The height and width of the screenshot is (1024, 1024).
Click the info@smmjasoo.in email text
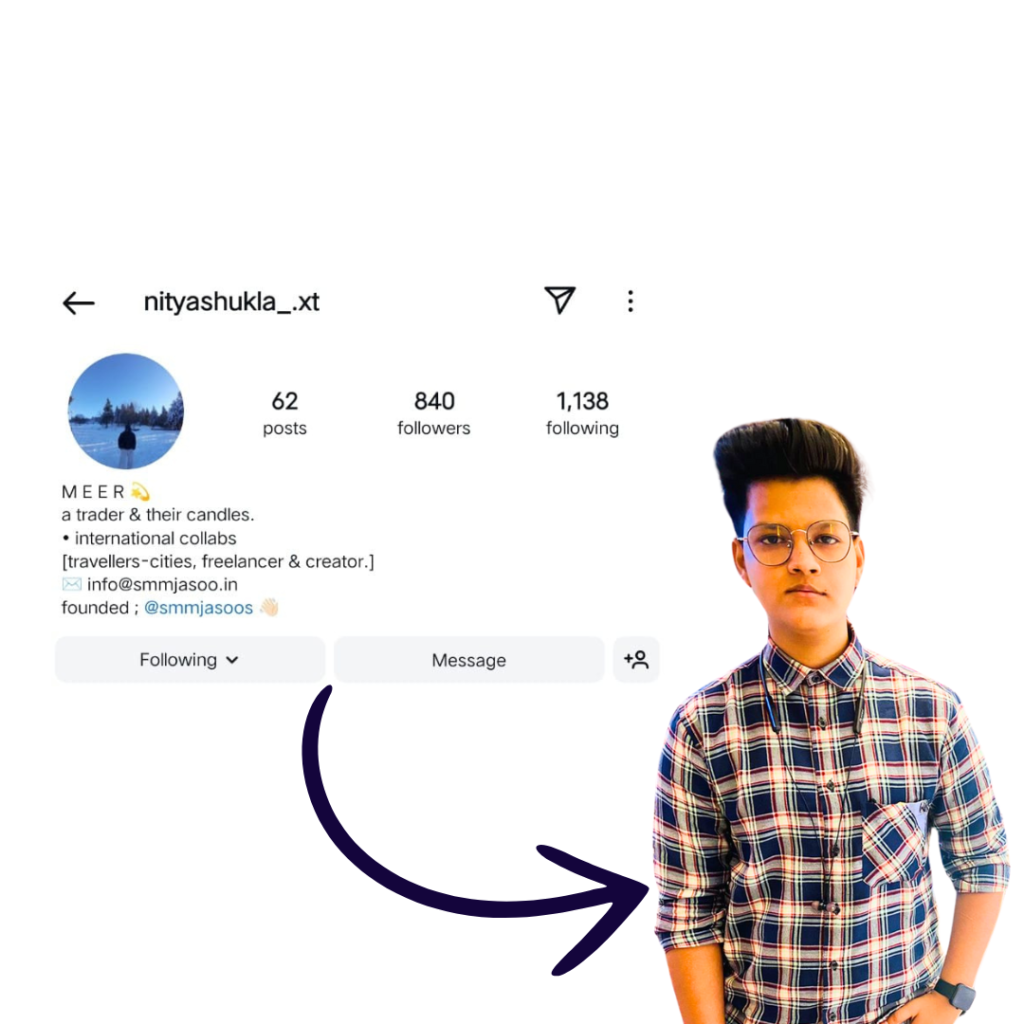(x=163, y=584)
